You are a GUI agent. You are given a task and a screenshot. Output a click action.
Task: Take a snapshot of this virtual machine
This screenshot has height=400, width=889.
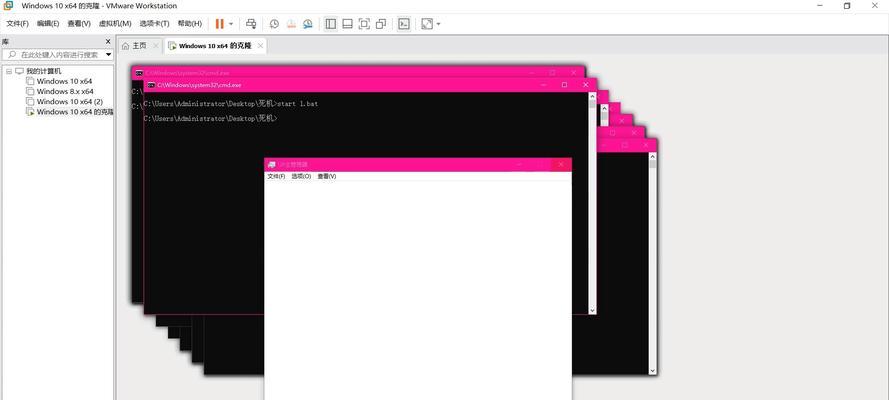click(x=274, y=24)
